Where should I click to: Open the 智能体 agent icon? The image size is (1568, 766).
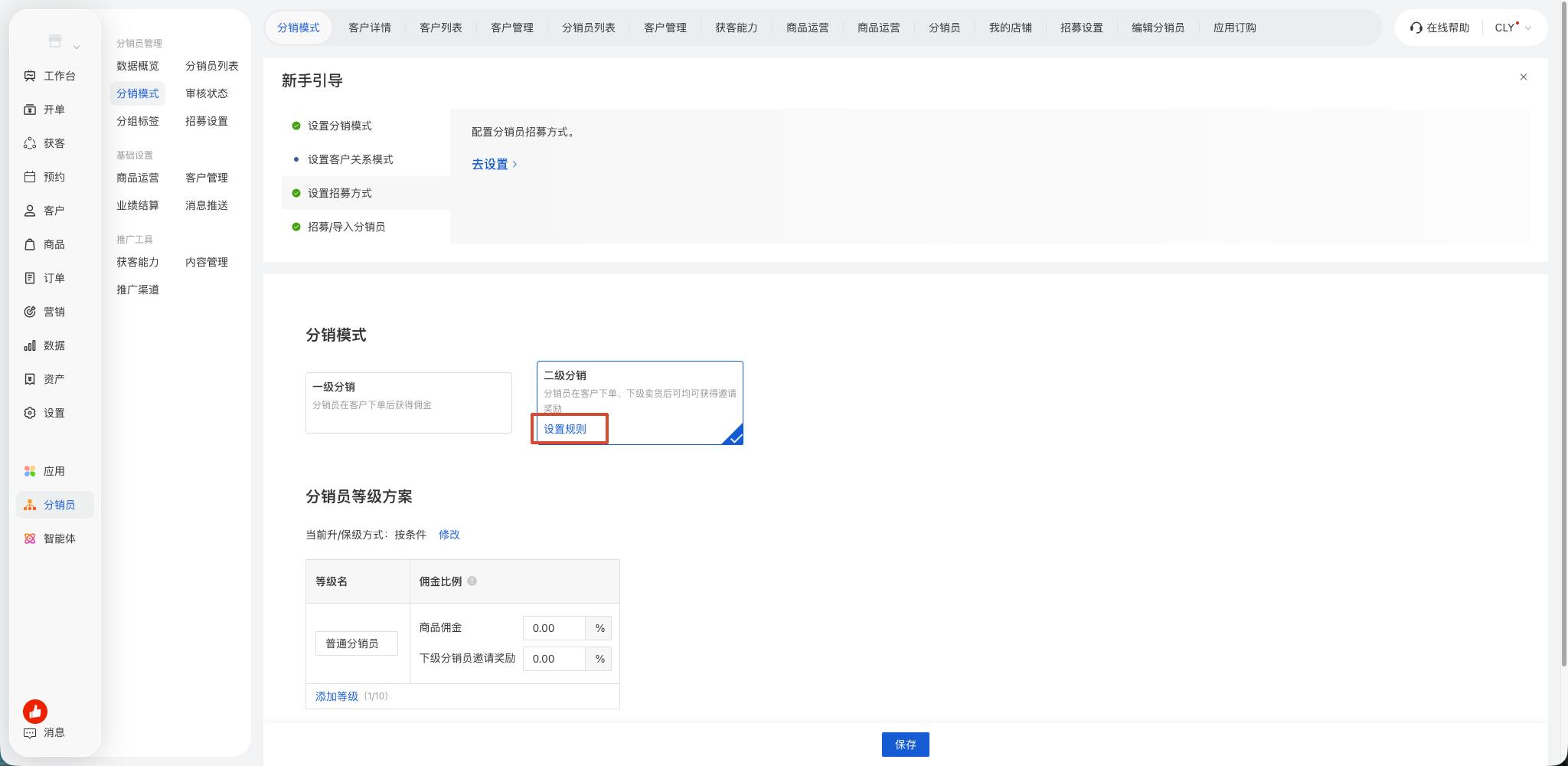[30, 538]
